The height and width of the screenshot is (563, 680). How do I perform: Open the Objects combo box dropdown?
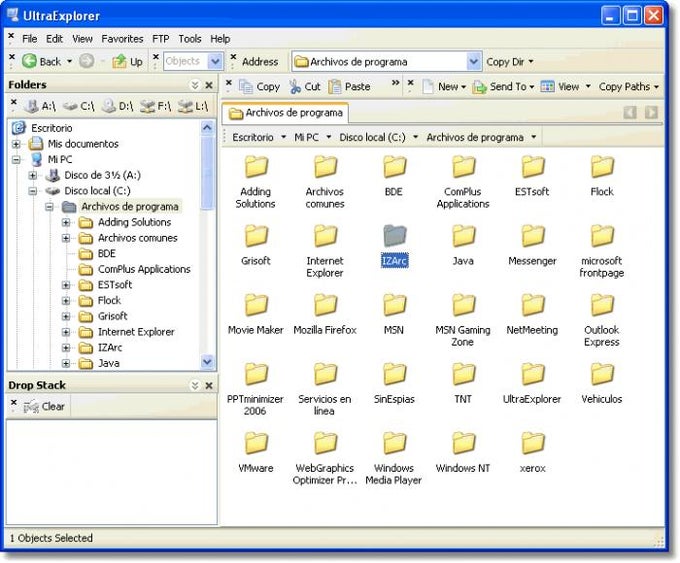point(215,62)
